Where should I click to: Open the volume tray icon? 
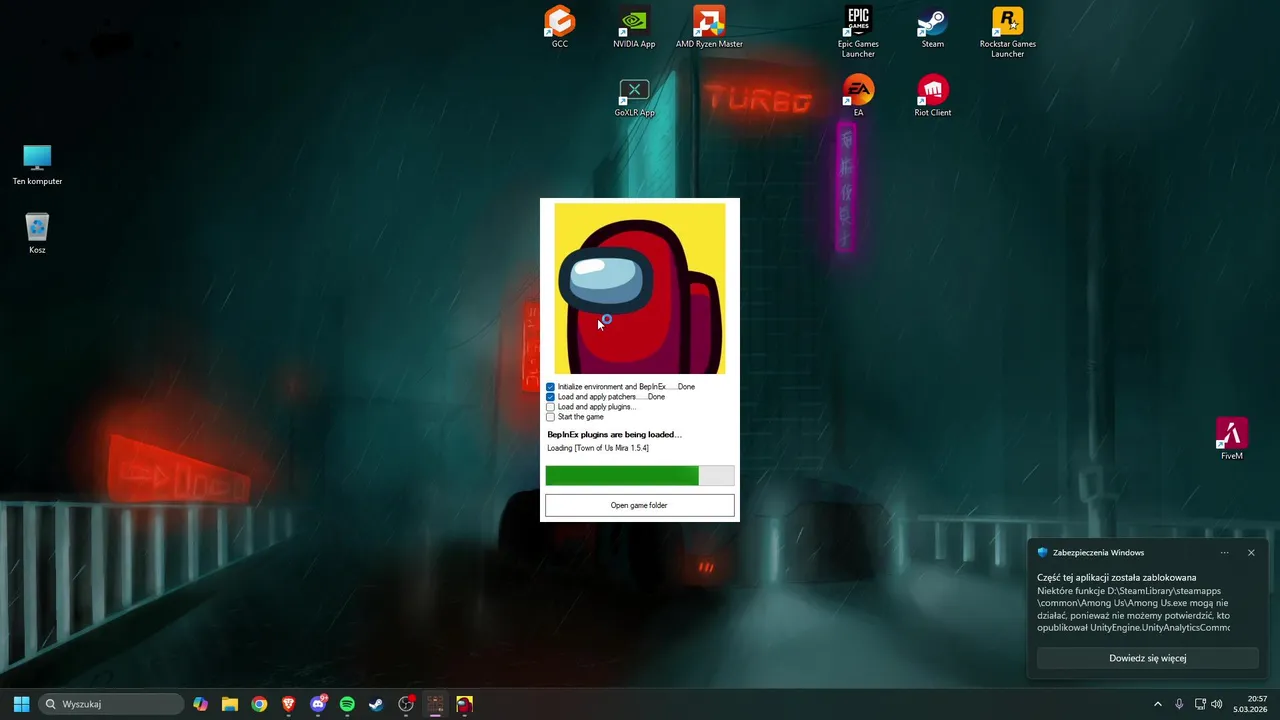[1217, 704]
